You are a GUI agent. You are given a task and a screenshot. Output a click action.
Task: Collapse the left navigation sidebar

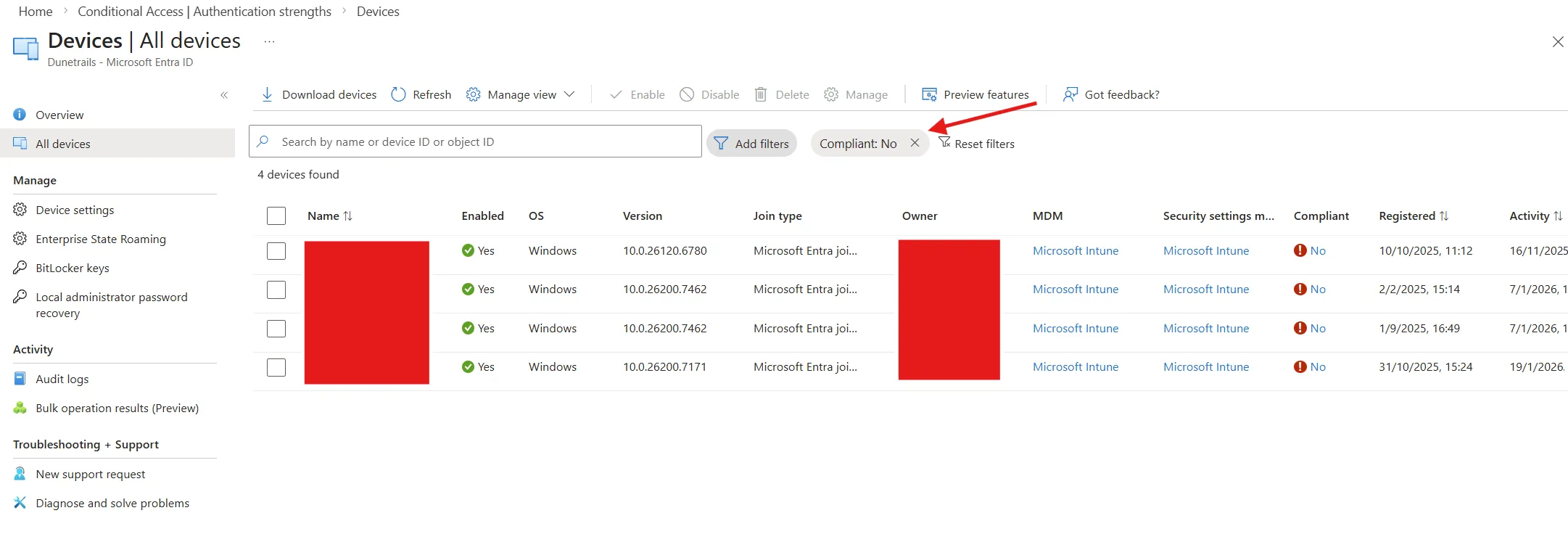pyautogui.click(x=224, y=95)
